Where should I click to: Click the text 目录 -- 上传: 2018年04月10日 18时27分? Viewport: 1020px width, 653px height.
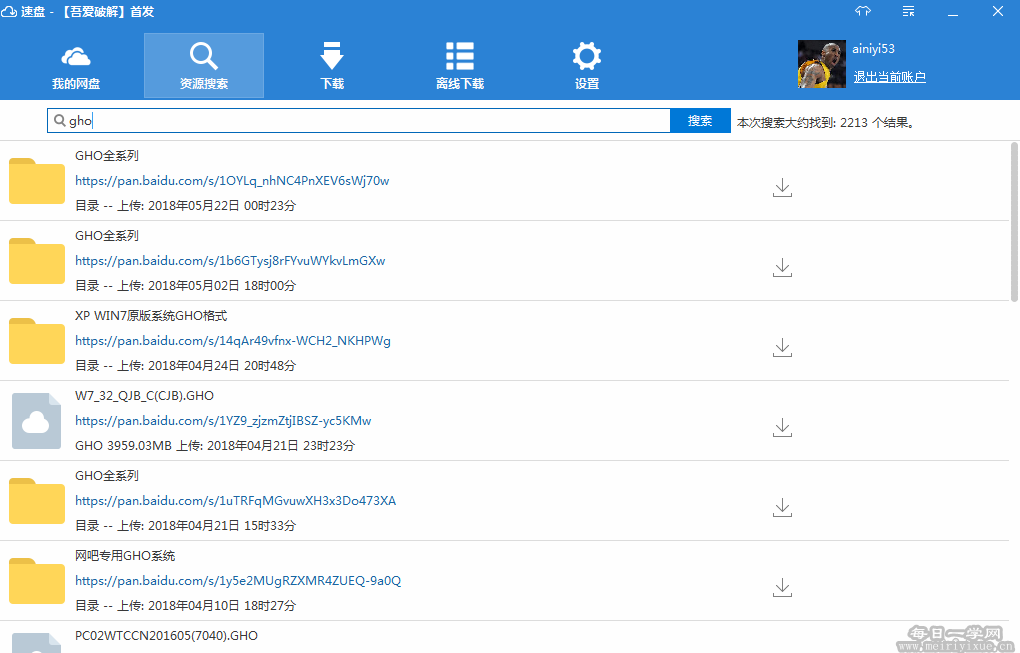185,606
